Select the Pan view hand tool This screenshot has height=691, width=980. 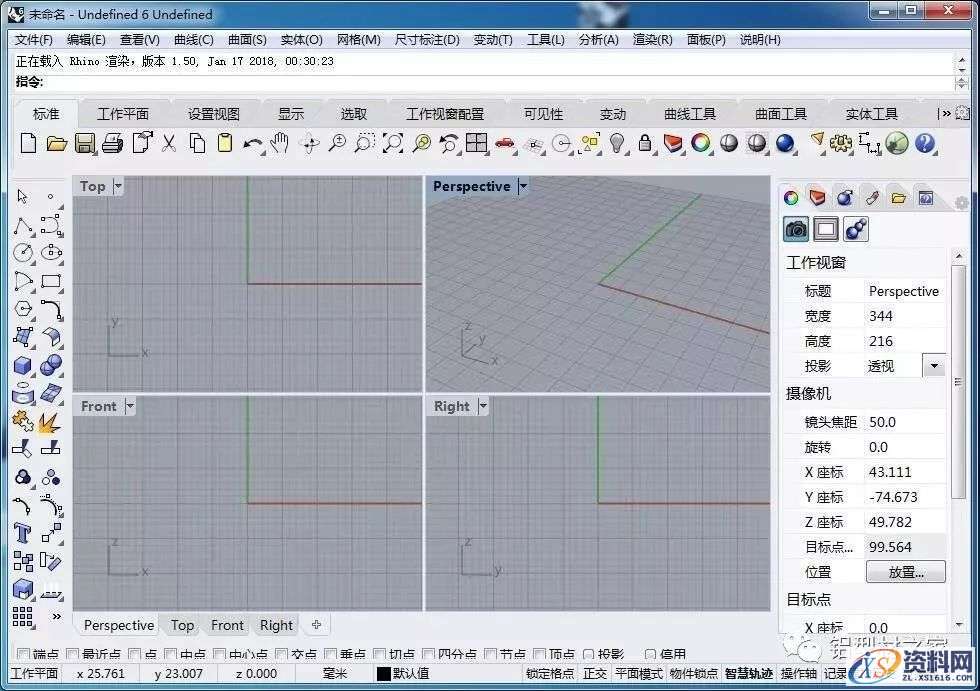[281, 144]
